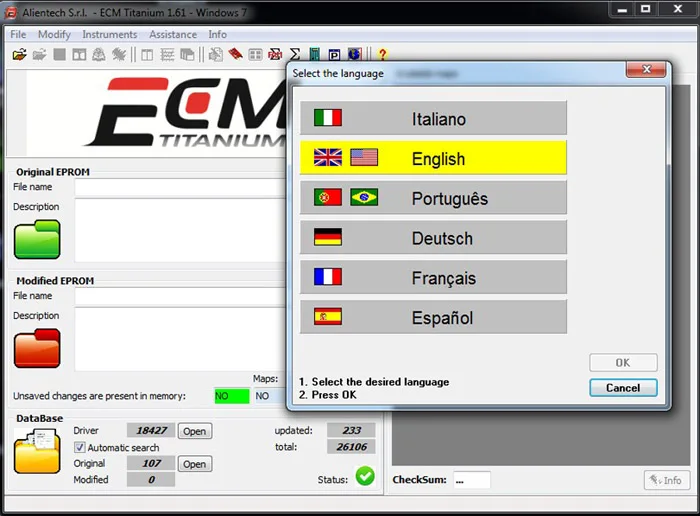700x516 pixels.
Task: Click the Modified EPROM Description box
Action: coord(180,339)
